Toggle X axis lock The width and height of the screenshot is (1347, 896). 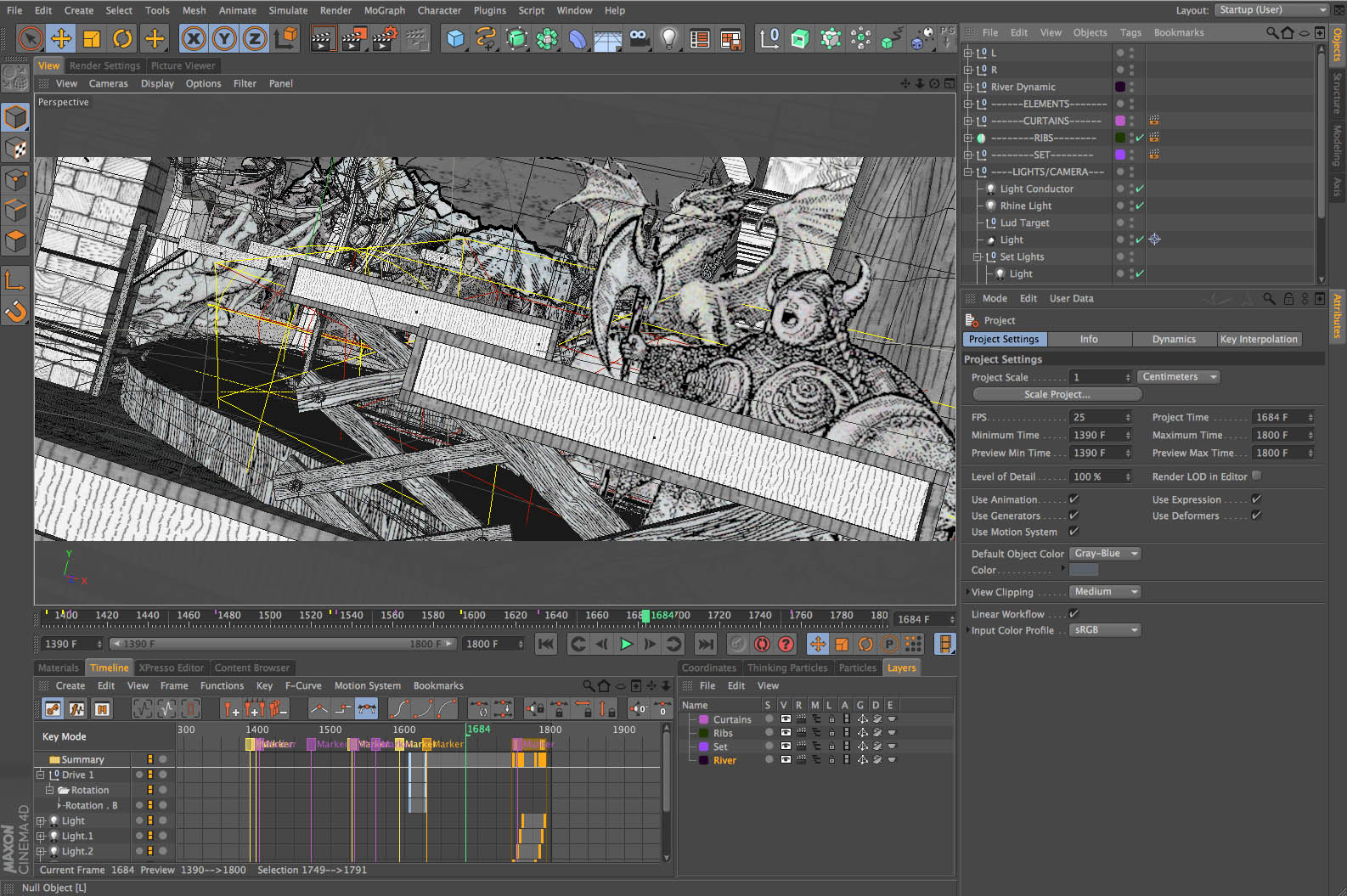[194, 38]
